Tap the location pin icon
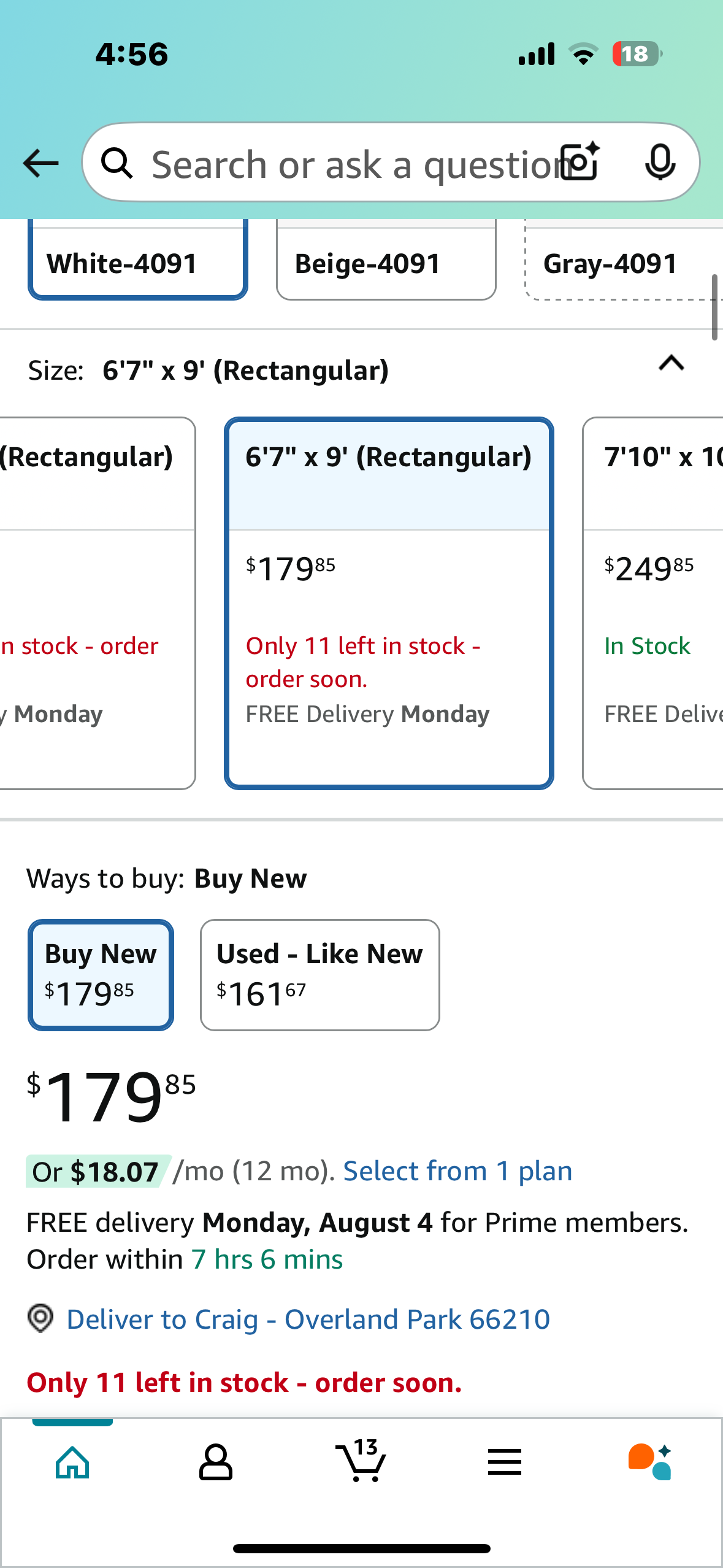This screenshot has height=1568, width=723. click(40, 1318)
